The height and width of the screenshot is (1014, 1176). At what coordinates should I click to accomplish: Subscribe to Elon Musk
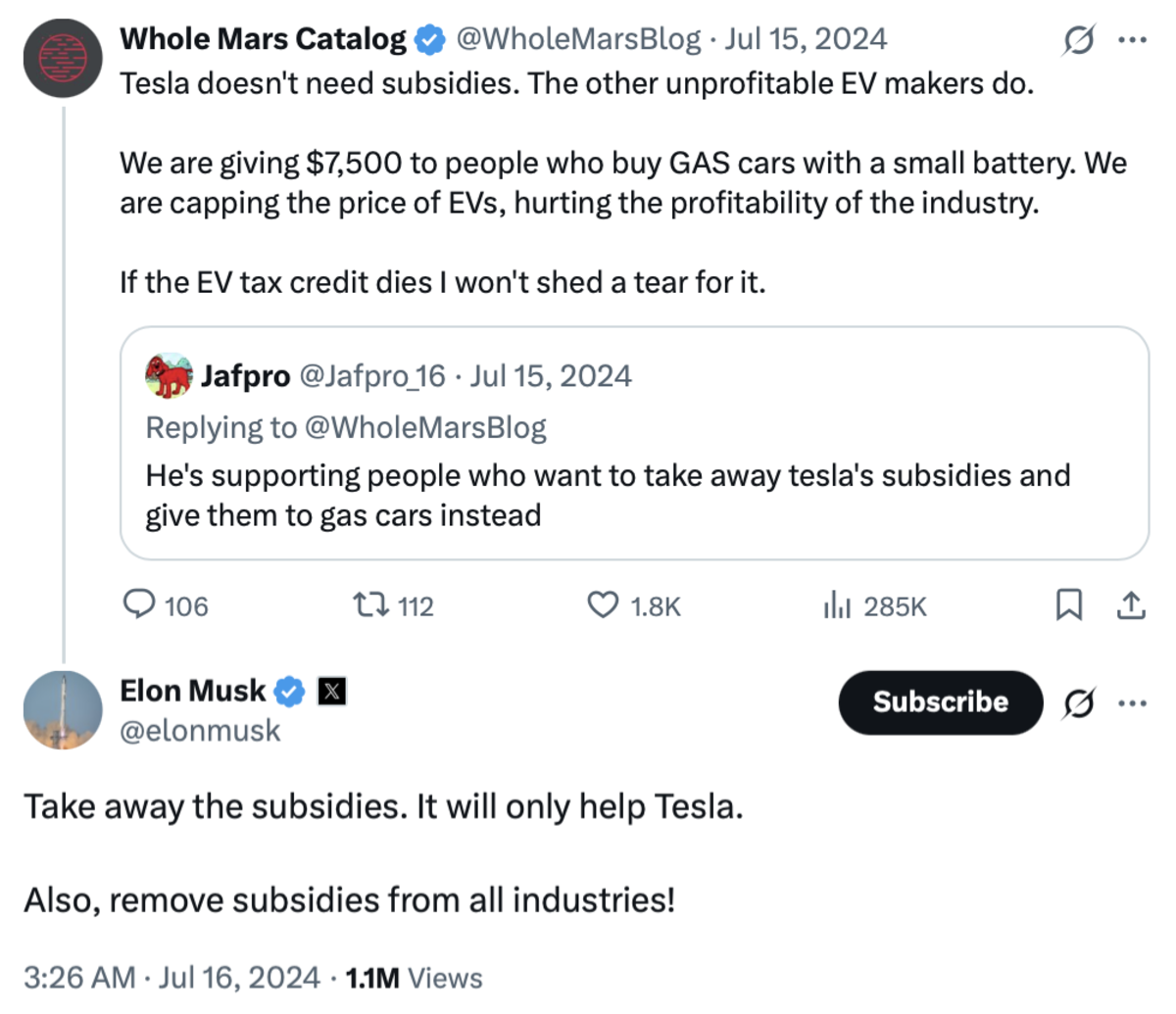(939, 701)
